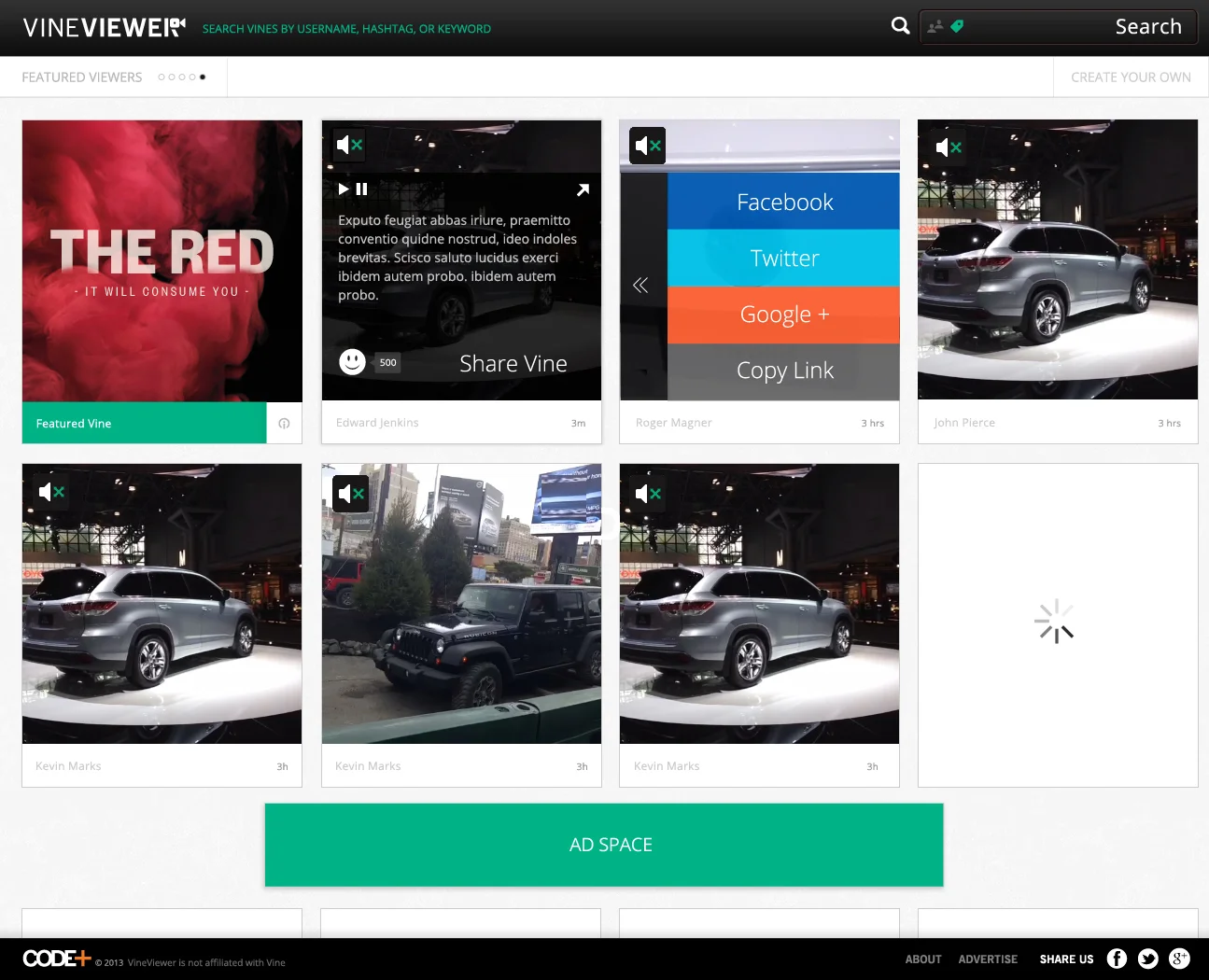Select the fifth featured viewers pagination dot
Viewport: 1209px width, 980px height.
pos(203,77)
